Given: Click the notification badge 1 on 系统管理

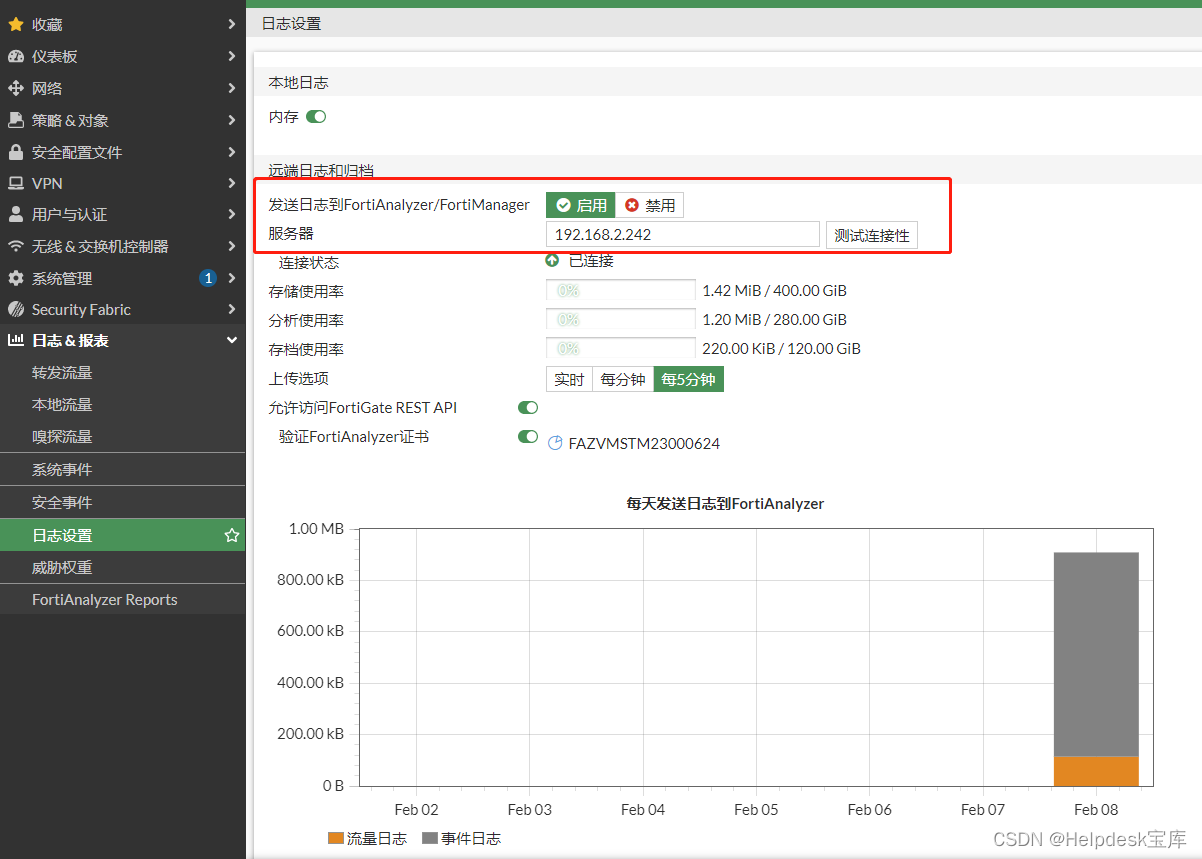Looking at the screenshot, I should pos(208,278).
